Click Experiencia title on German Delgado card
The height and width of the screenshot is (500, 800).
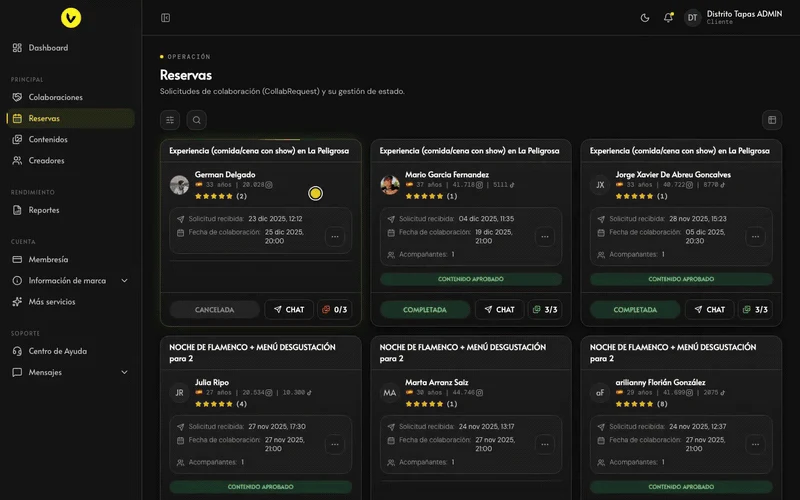pyautogui.click(x=259, y=151)
